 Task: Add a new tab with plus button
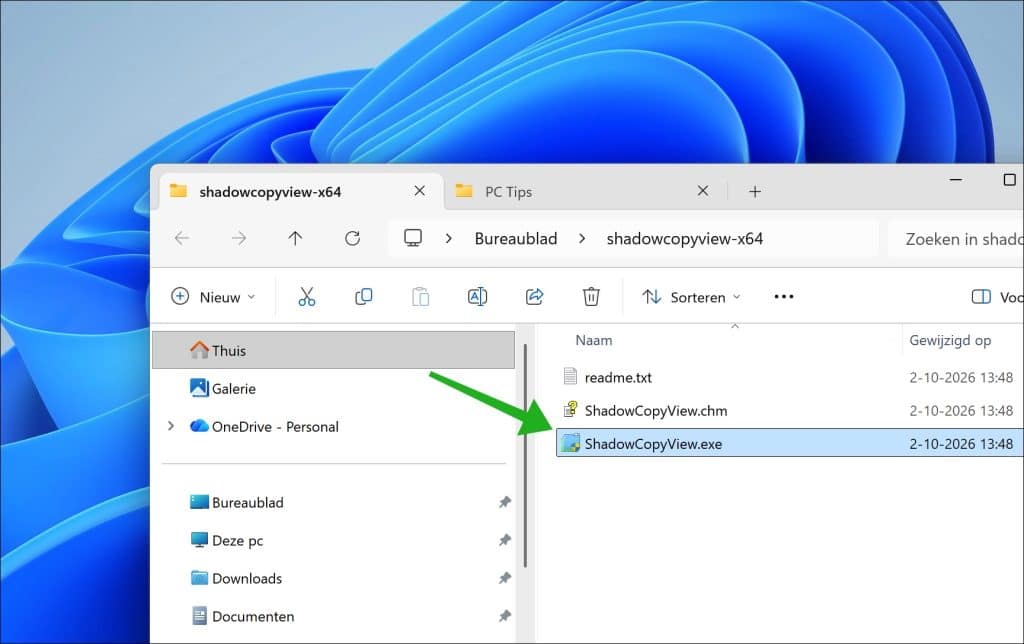point(755,191)
